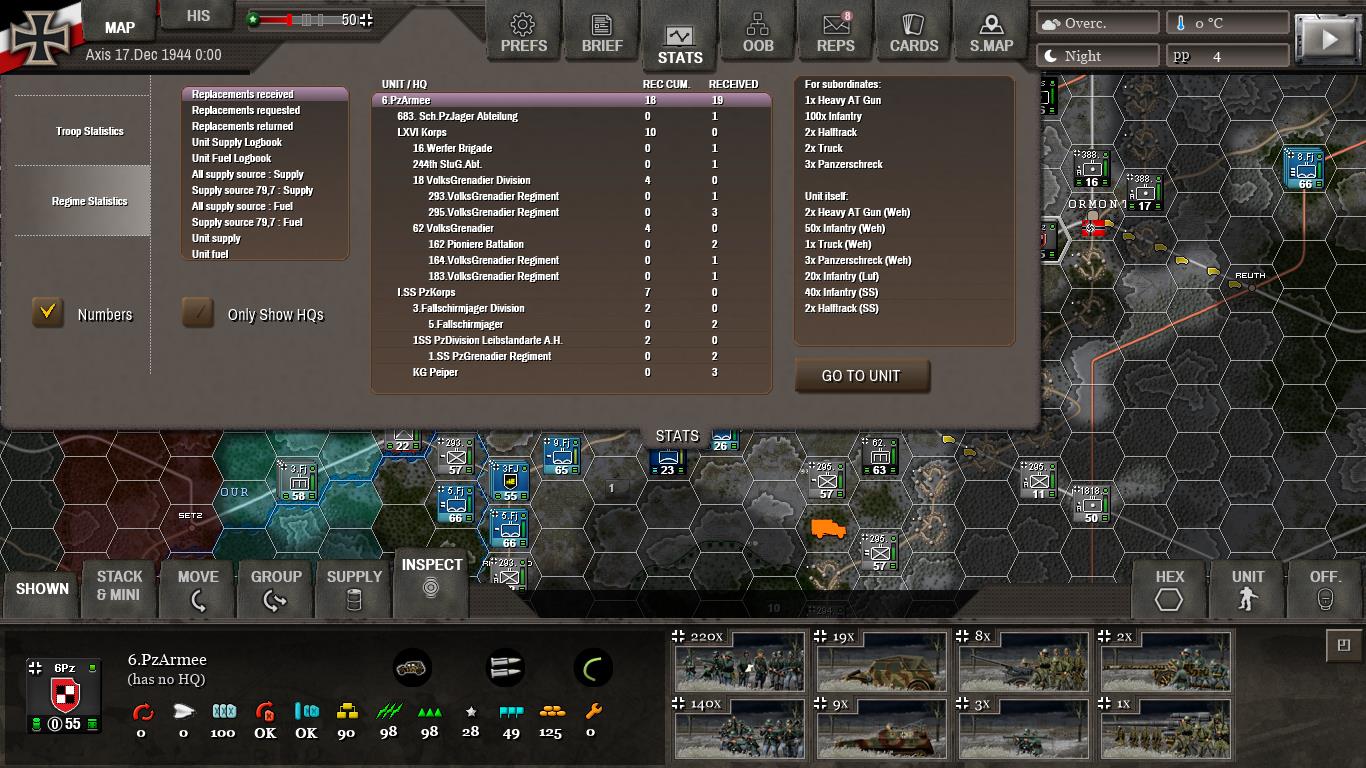The image size is (1366, 768).
Task: Click the end turn play arrow
Action: click(1330, 40)
